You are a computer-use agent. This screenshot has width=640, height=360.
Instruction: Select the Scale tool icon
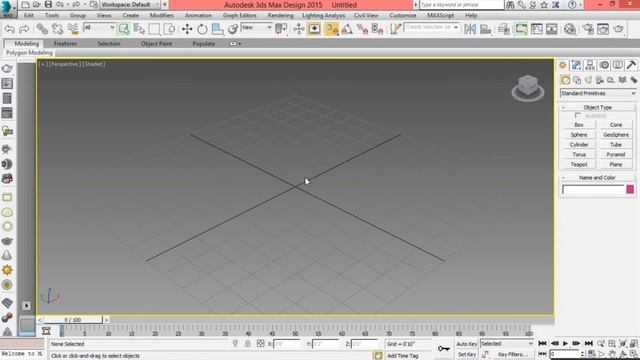pyautogui.click(x=218, y=29)
